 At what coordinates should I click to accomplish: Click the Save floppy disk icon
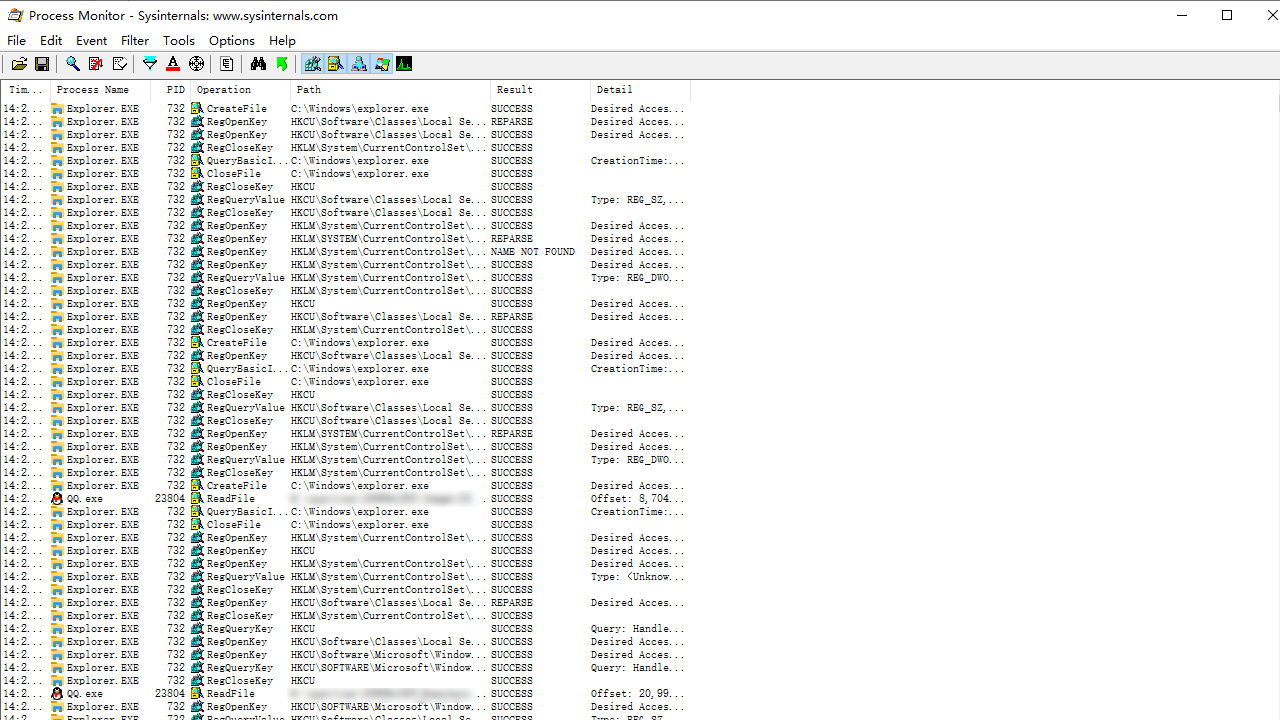[x=42, y=64]
